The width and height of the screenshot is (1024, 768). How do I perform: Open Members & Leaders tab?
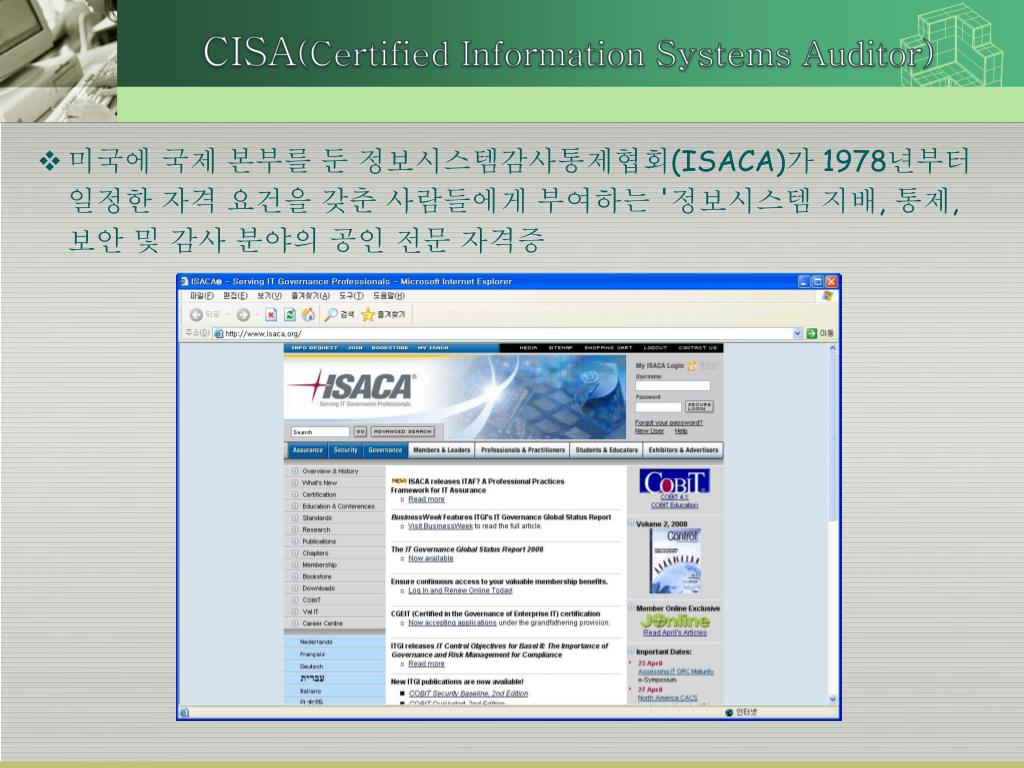[x=441, y=450]
